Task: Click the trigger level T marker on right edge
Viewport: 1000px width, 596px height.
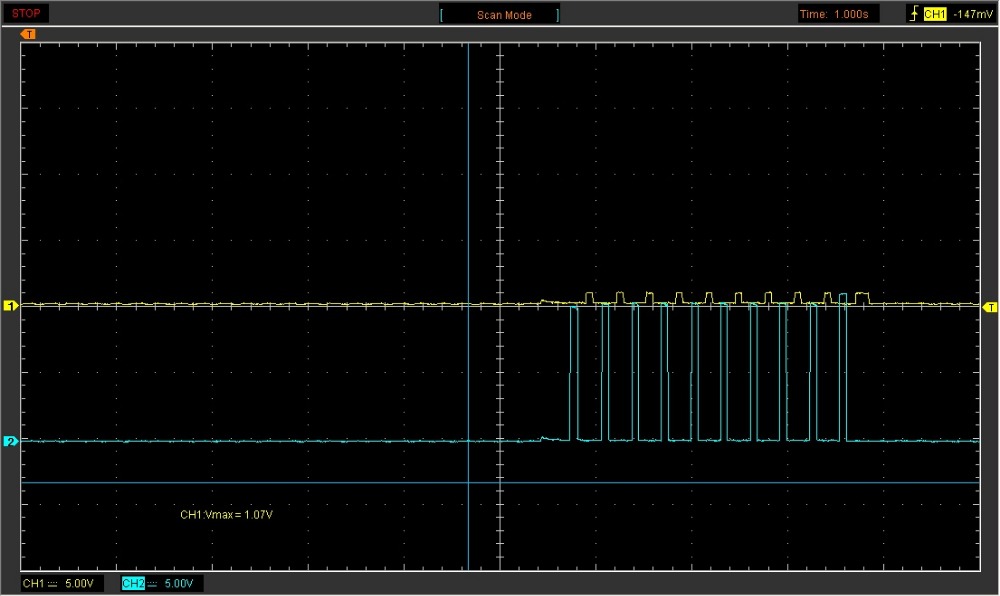Action: (989, 306)
